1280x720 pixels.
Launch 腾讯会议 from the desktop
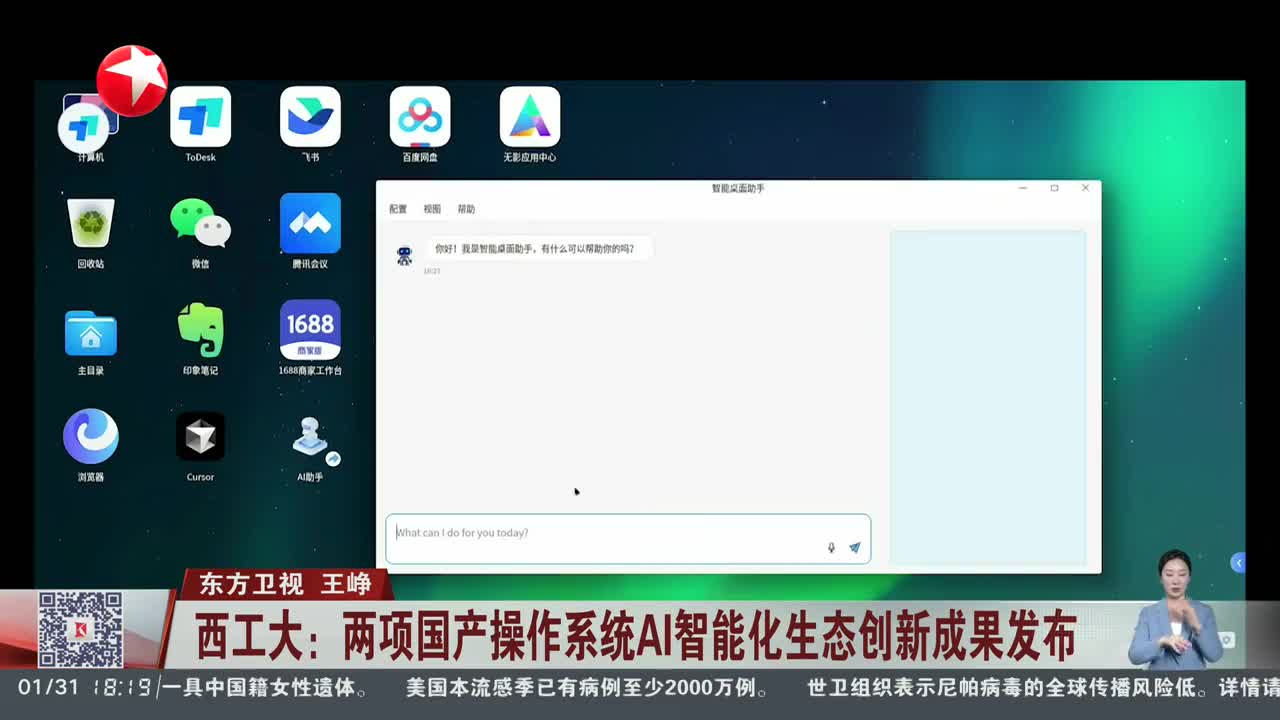(310, 224)
